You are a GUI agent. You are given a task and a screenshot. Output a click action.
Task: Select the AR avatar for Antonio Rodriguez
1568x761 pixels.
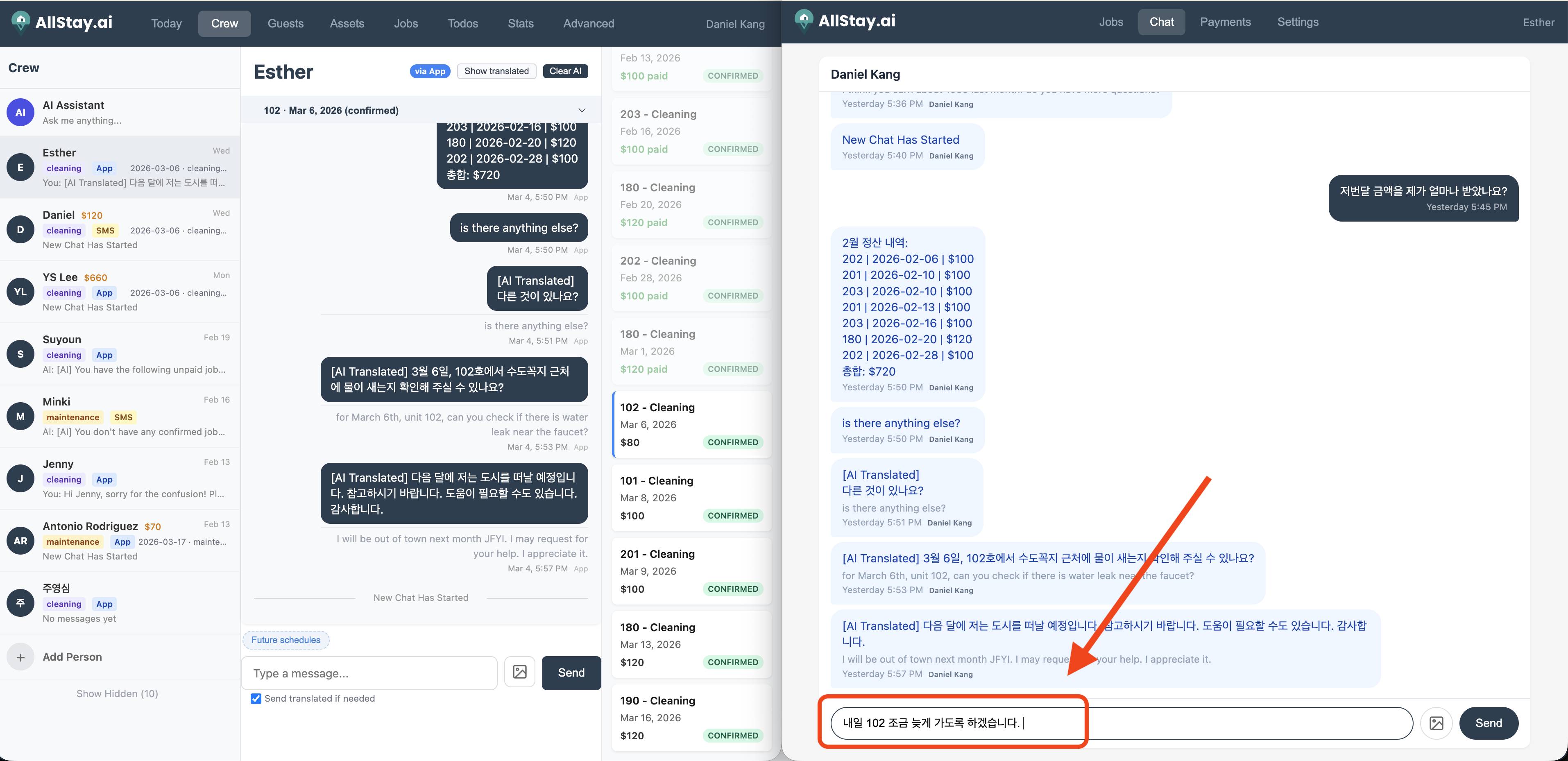[x=20, y=541]
